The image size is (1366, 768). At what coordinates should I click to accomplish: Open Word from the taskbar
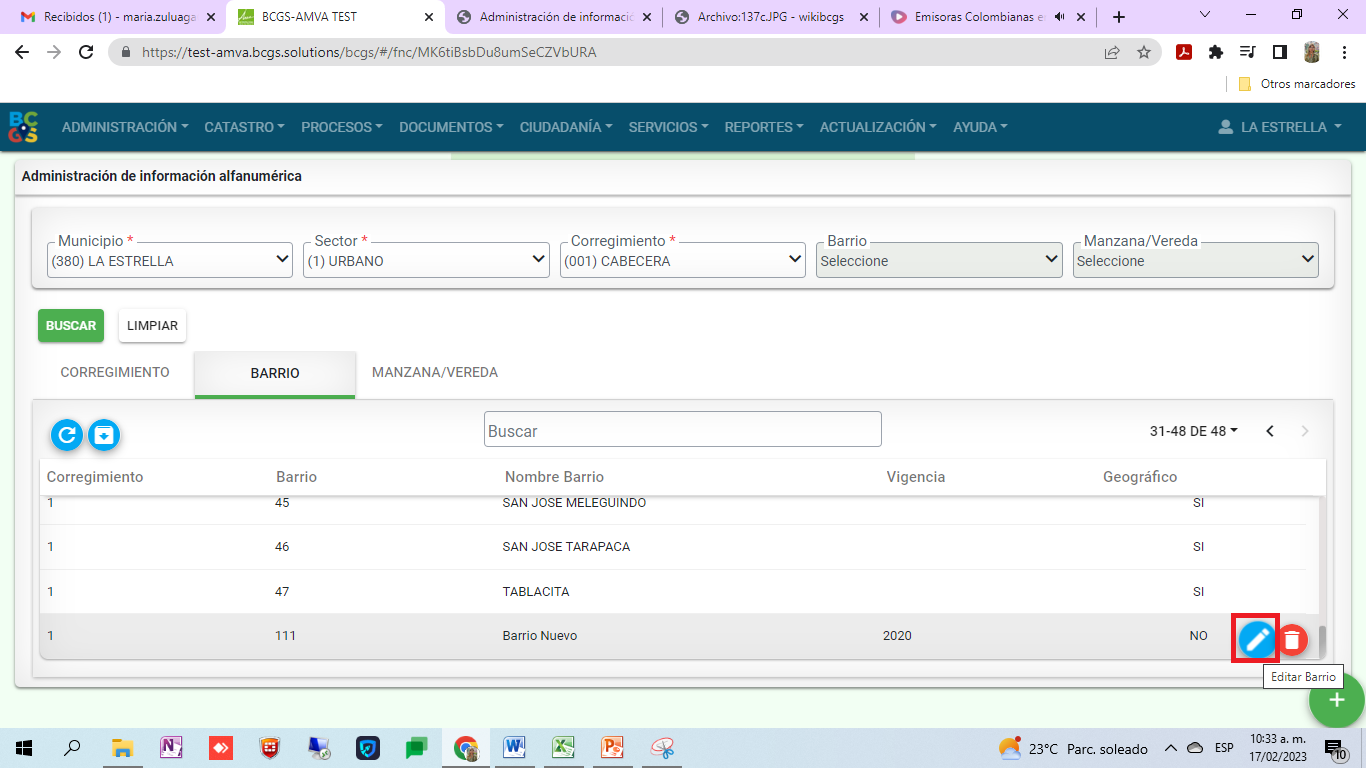[x=515, y=747]
